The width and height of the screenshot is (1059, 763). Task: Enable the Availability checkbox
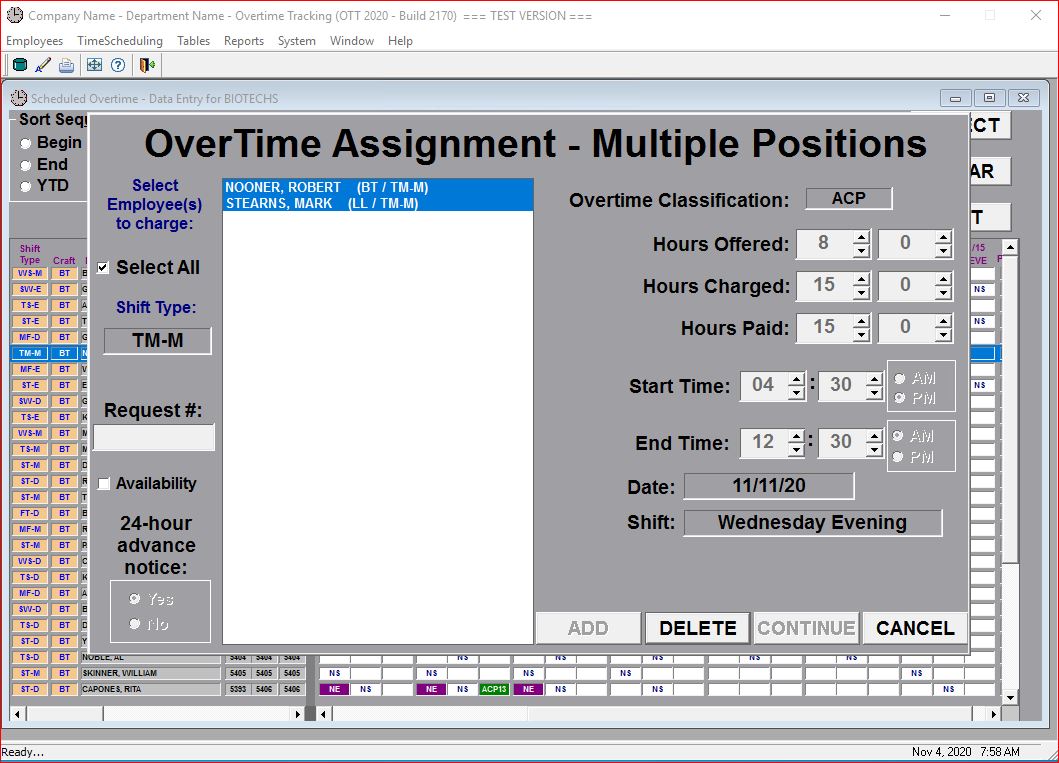pyautogui.click(x=104, y=484)
